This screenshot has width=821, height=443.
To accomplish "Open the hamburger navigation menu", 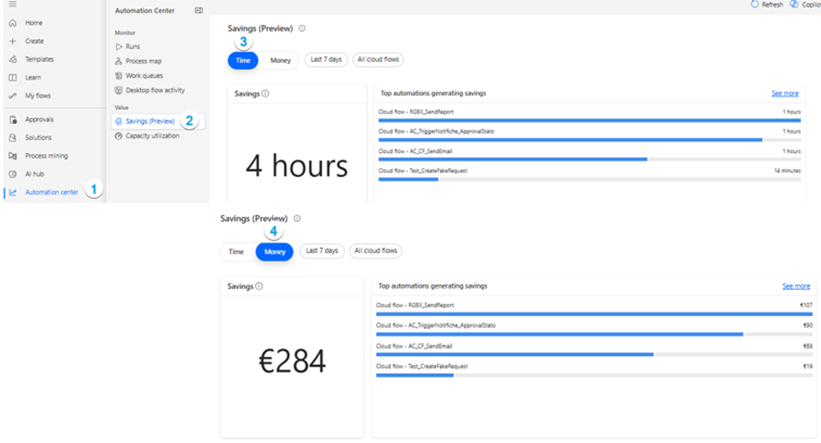I will tap(12, 6).
